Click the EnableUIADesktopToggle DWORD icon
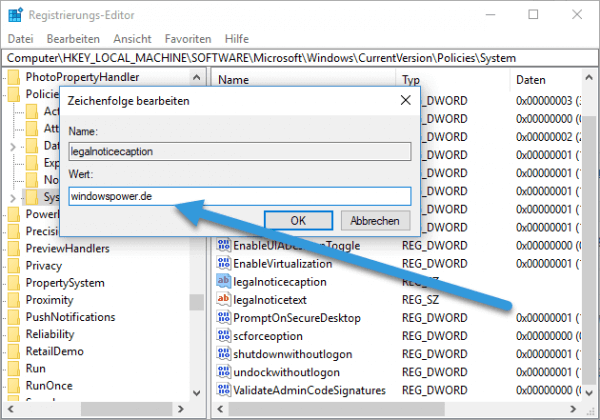The image size is (600, 420). (223, 245)
